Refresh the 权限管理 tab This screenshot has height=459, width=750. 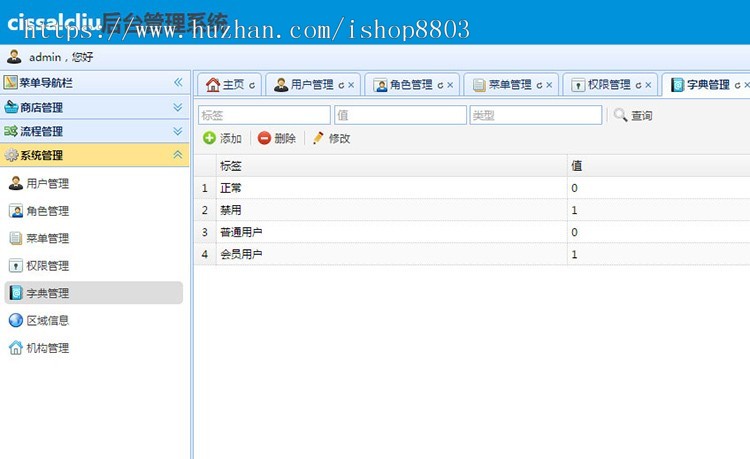tap(638, 86)
